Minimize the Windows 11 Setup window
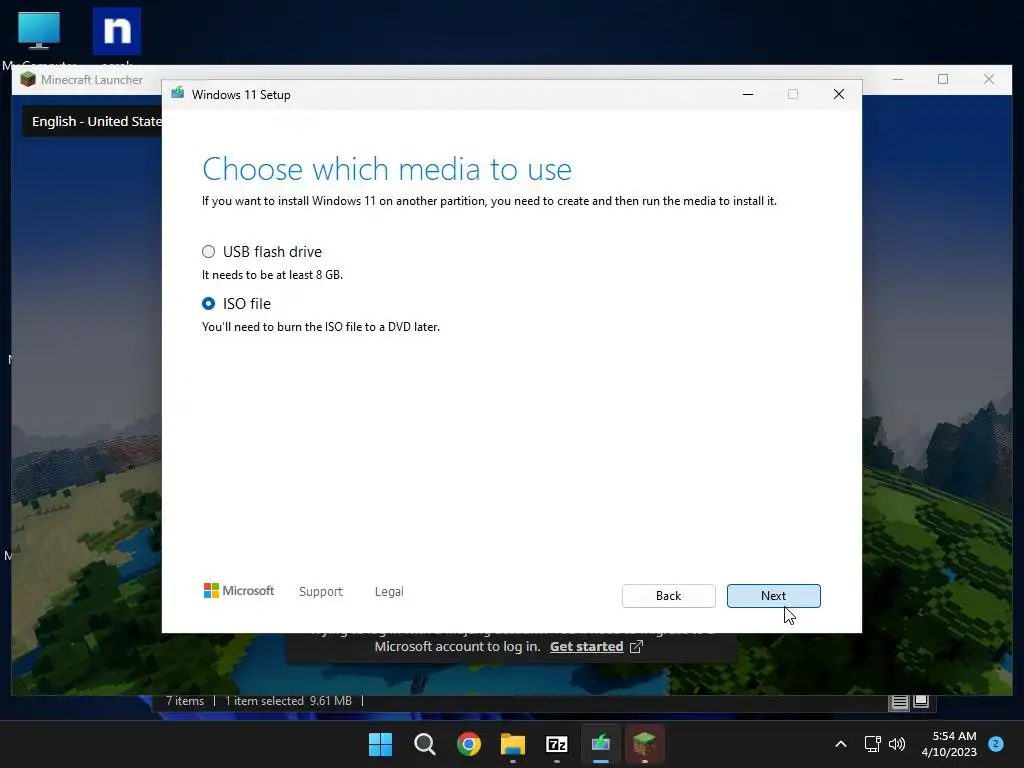1024x768 pixels. 748,94
